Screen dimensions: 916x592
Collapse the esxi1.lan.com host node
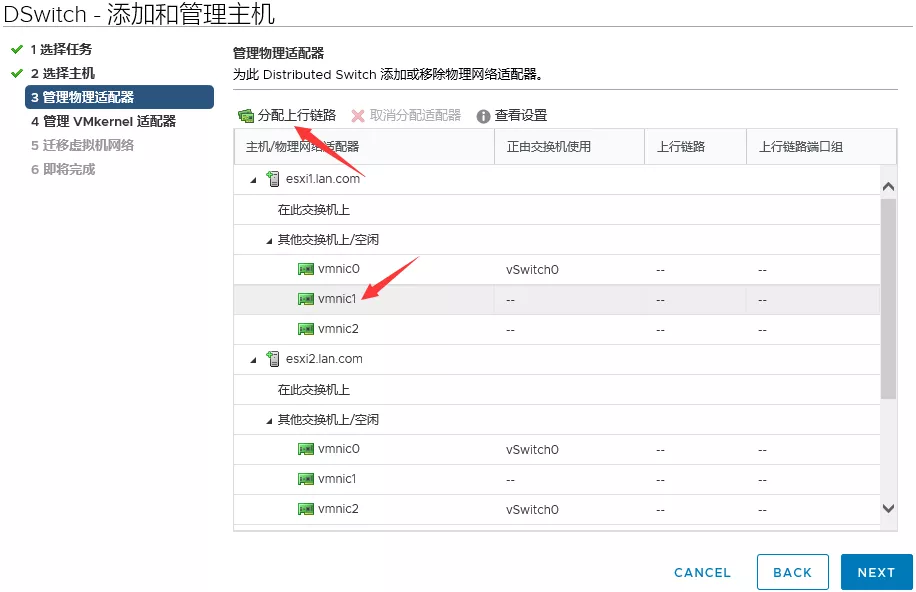pyautogui.click(x=253, y=180)
